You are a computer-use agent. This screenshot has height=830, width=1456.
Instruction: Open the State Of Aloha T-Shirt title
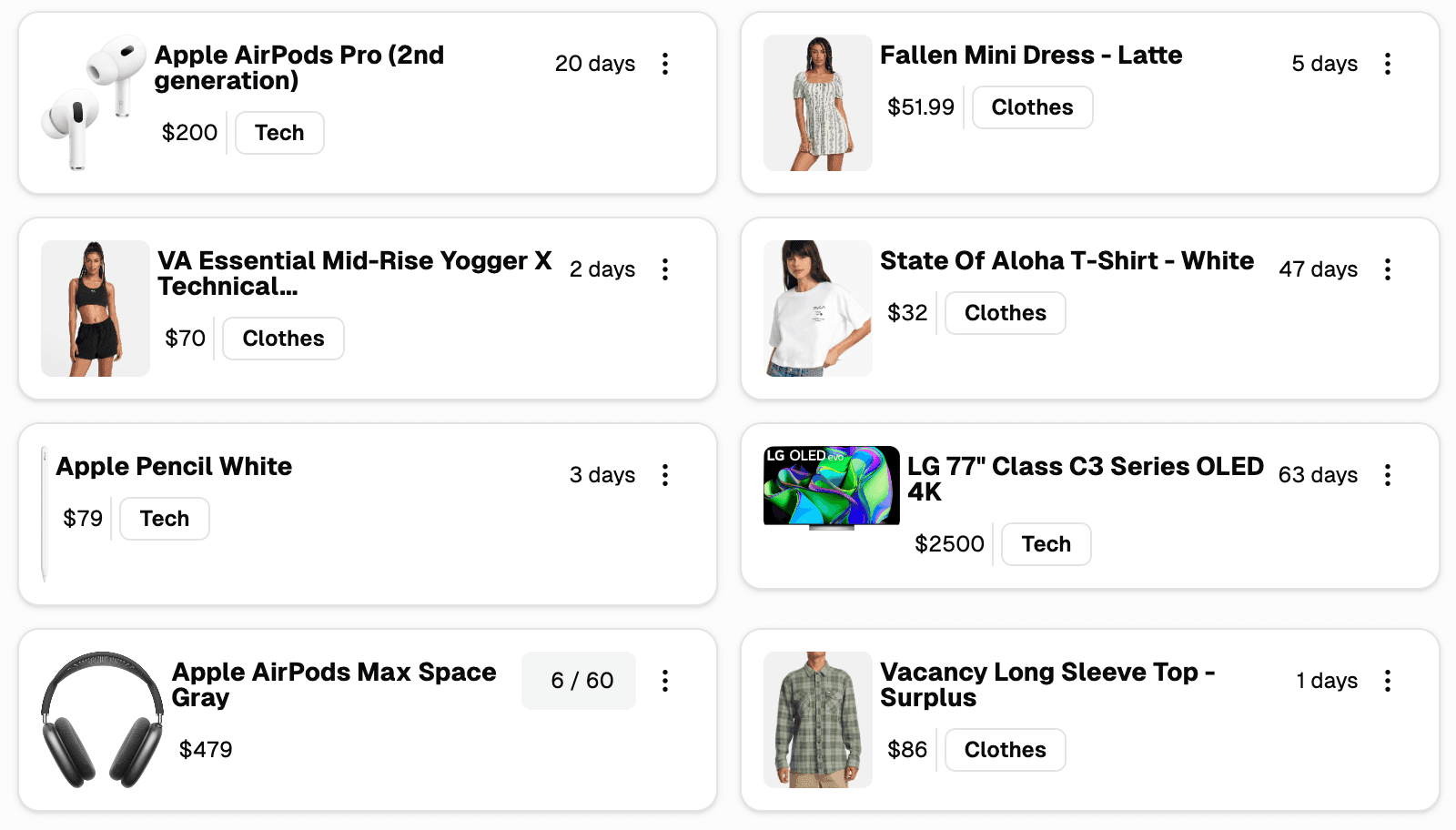[1067, 261]
